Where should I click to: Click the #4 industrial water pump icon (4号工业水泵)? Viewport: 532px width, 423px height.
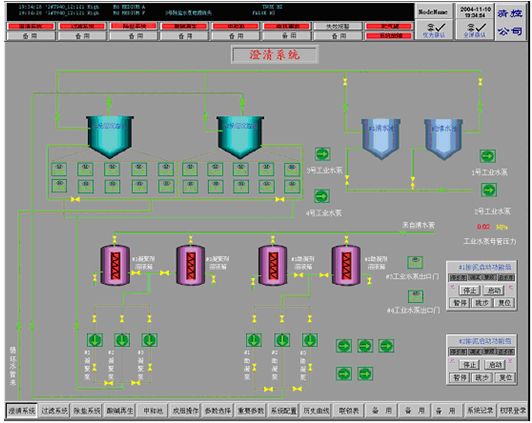coord(322,196)
